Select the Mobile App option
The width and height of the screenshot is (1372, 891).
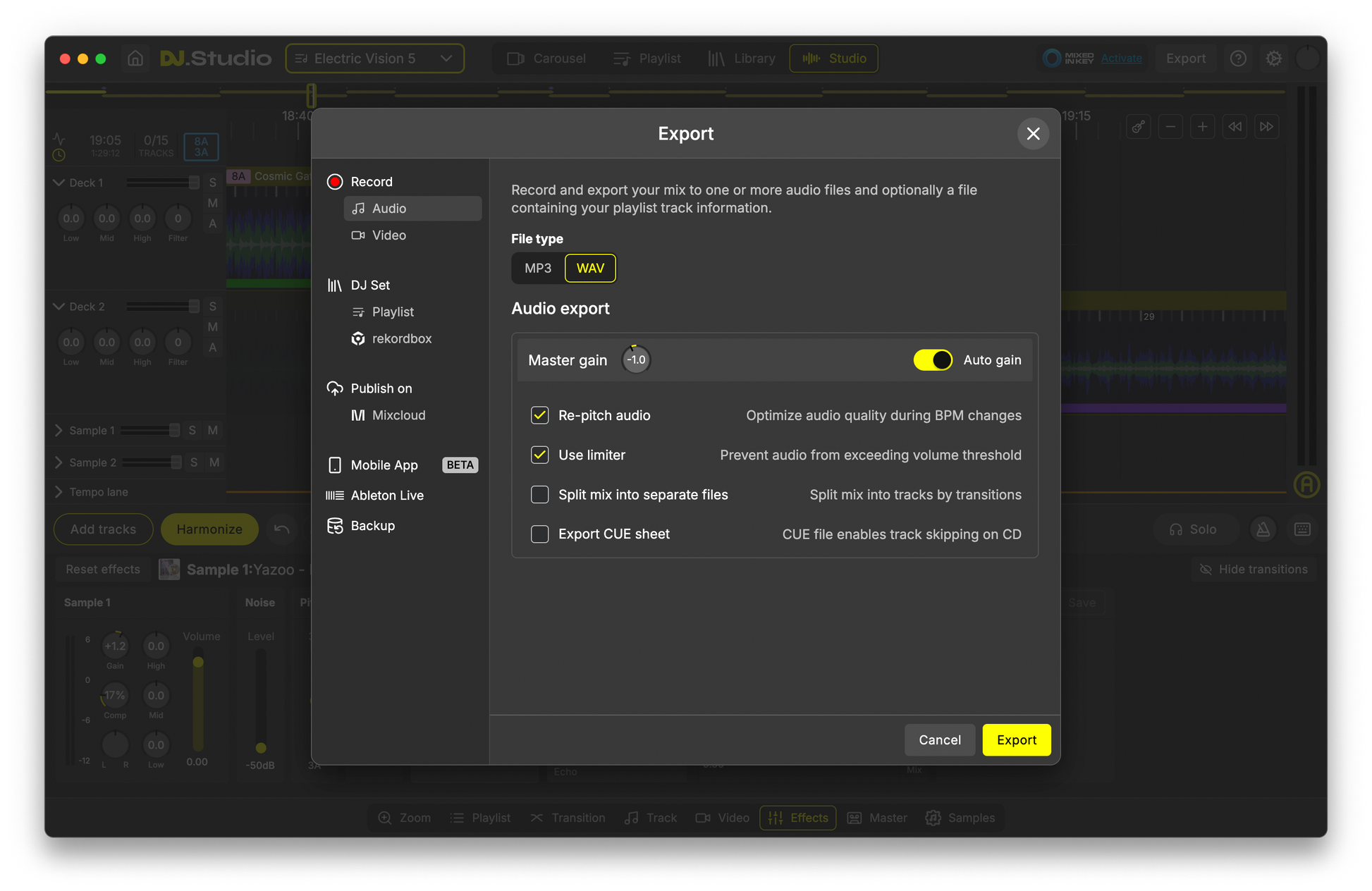[x=384, y=465]
